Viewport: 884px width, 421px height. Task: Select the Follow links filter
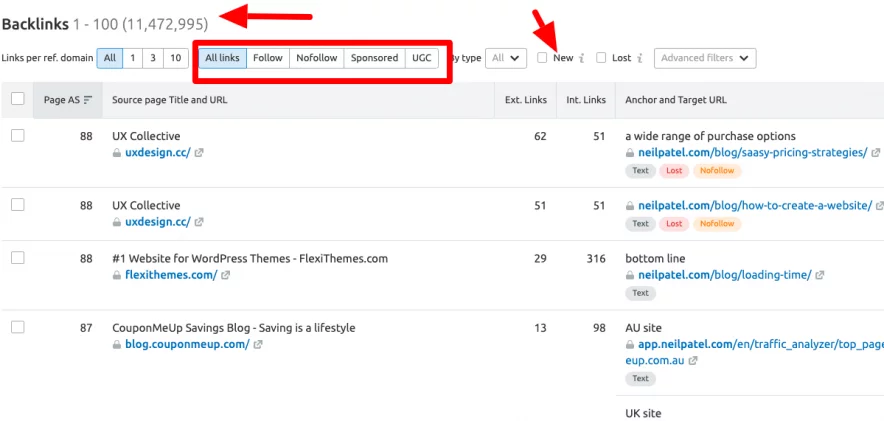click(268, 57)
